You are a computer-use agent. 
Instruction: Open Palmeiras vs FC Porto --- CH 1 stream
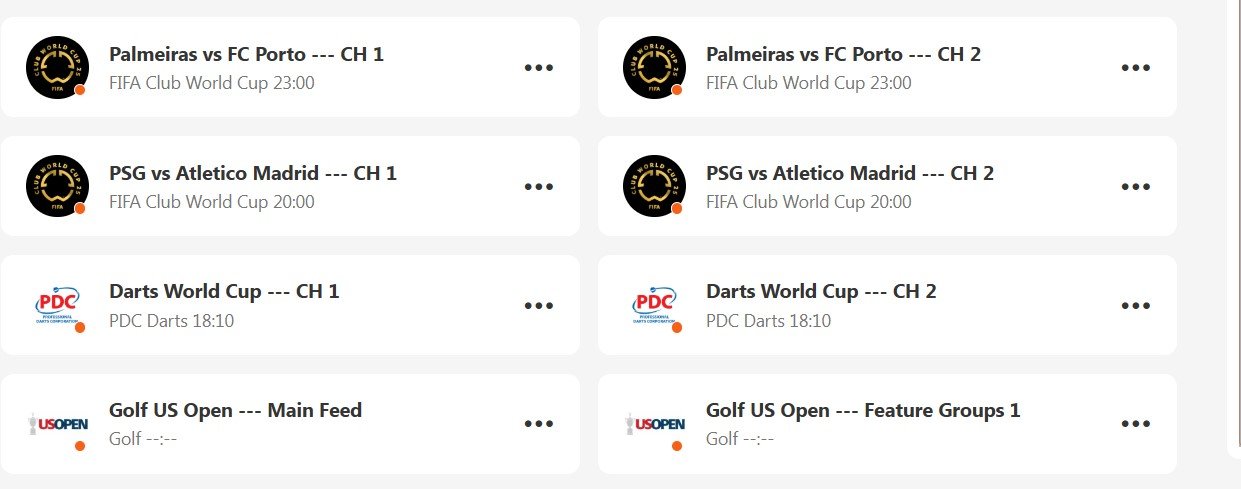coord(246,54)
